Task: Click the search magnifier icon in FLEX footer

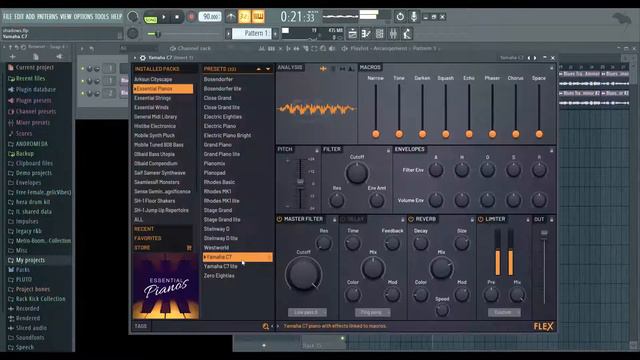Action: click(266, 326)
